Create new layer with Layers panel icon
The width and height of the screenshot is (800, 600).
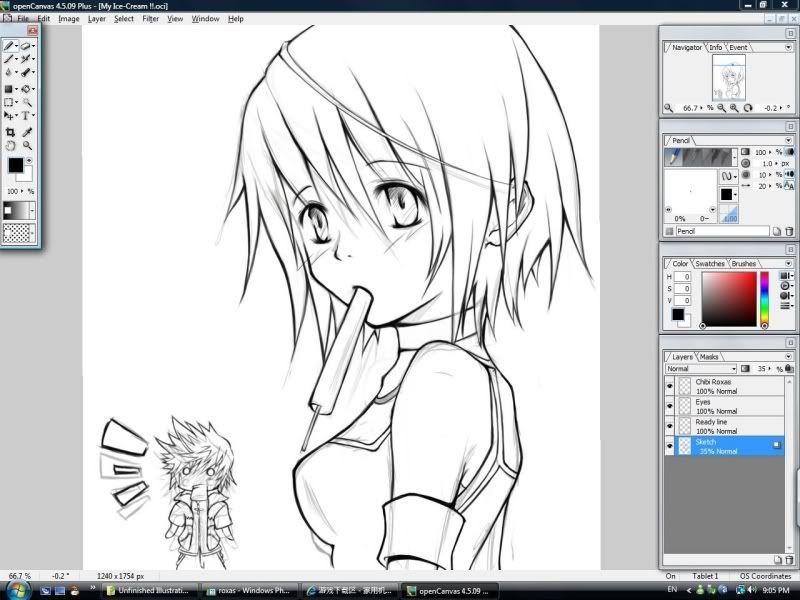pyautogui.click(x=778, y=560)
